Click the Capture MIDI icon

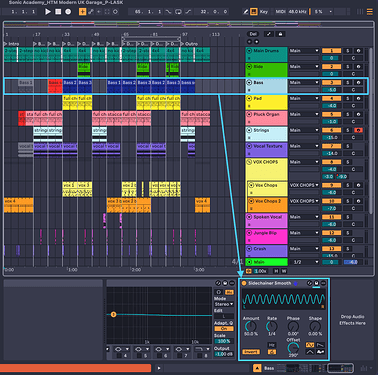pyautogui.click(x=107, y=12)
